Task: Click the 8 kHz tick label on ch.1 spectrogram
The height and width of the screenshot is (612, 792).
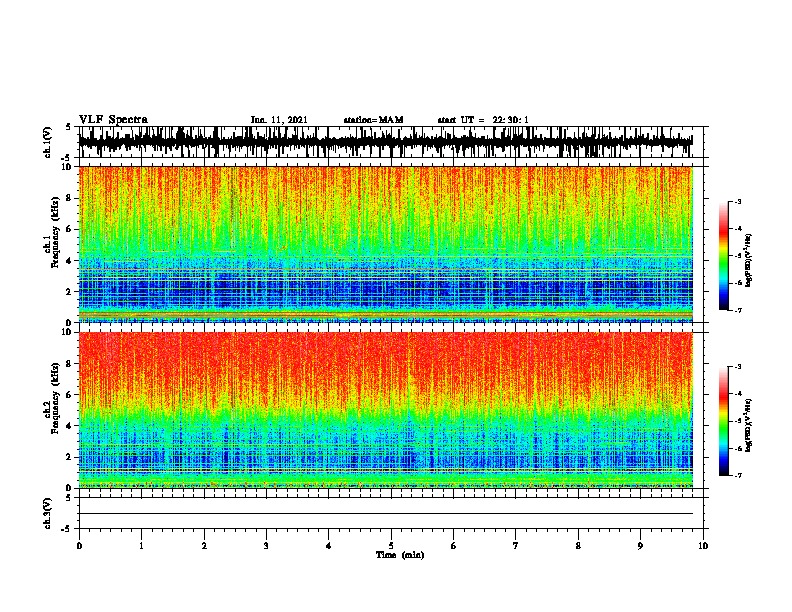Action: [69, 198]
